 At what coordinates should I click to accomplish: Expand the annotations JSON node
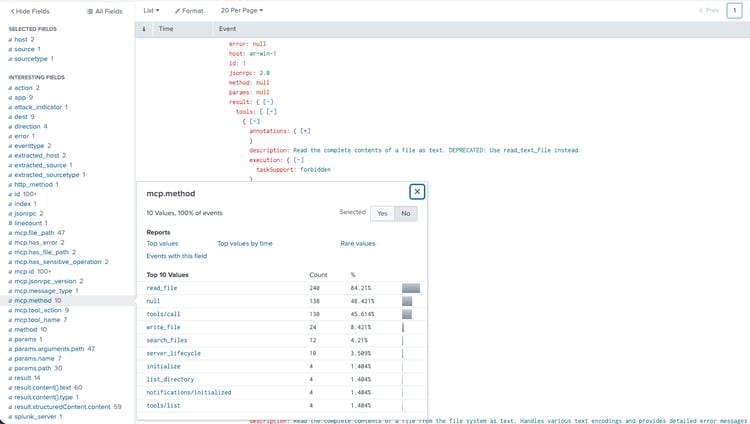coord(304,131)
